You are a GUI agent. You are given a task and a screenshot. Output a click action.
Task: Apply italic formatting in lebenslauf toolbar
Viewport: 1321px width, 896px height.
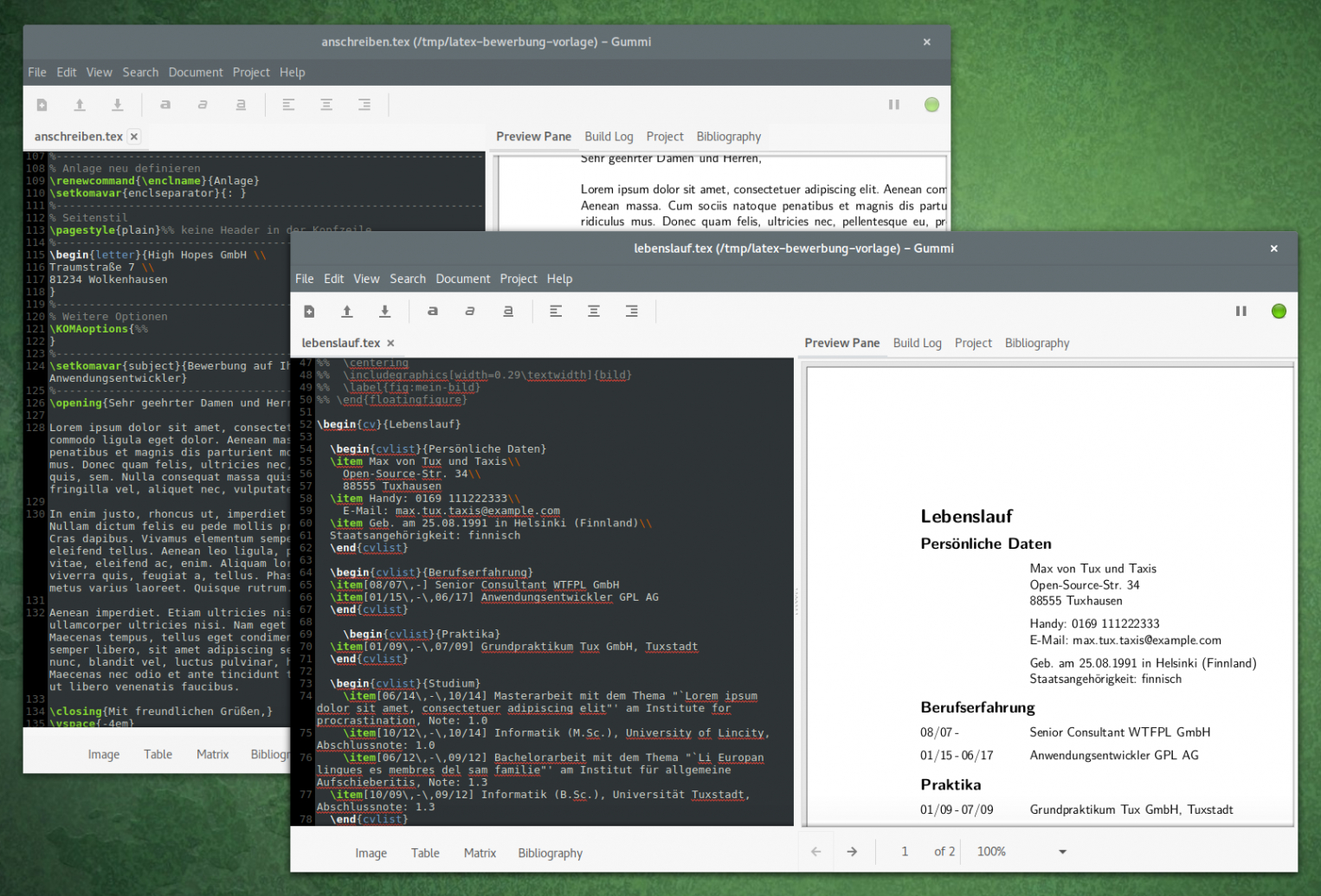(x=470, y=312)
